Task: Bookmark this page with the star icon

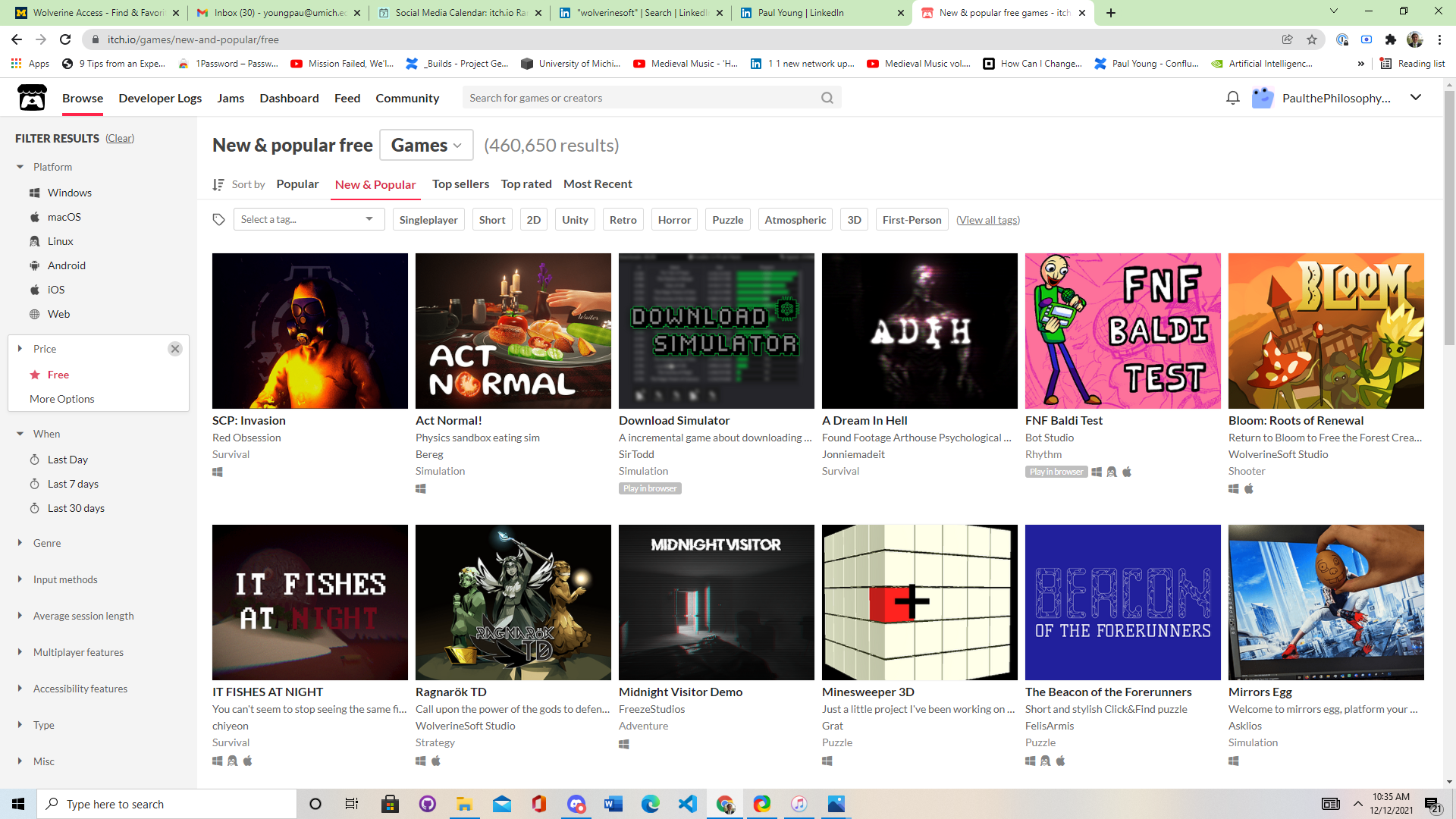Action: tap(1312, 39)
